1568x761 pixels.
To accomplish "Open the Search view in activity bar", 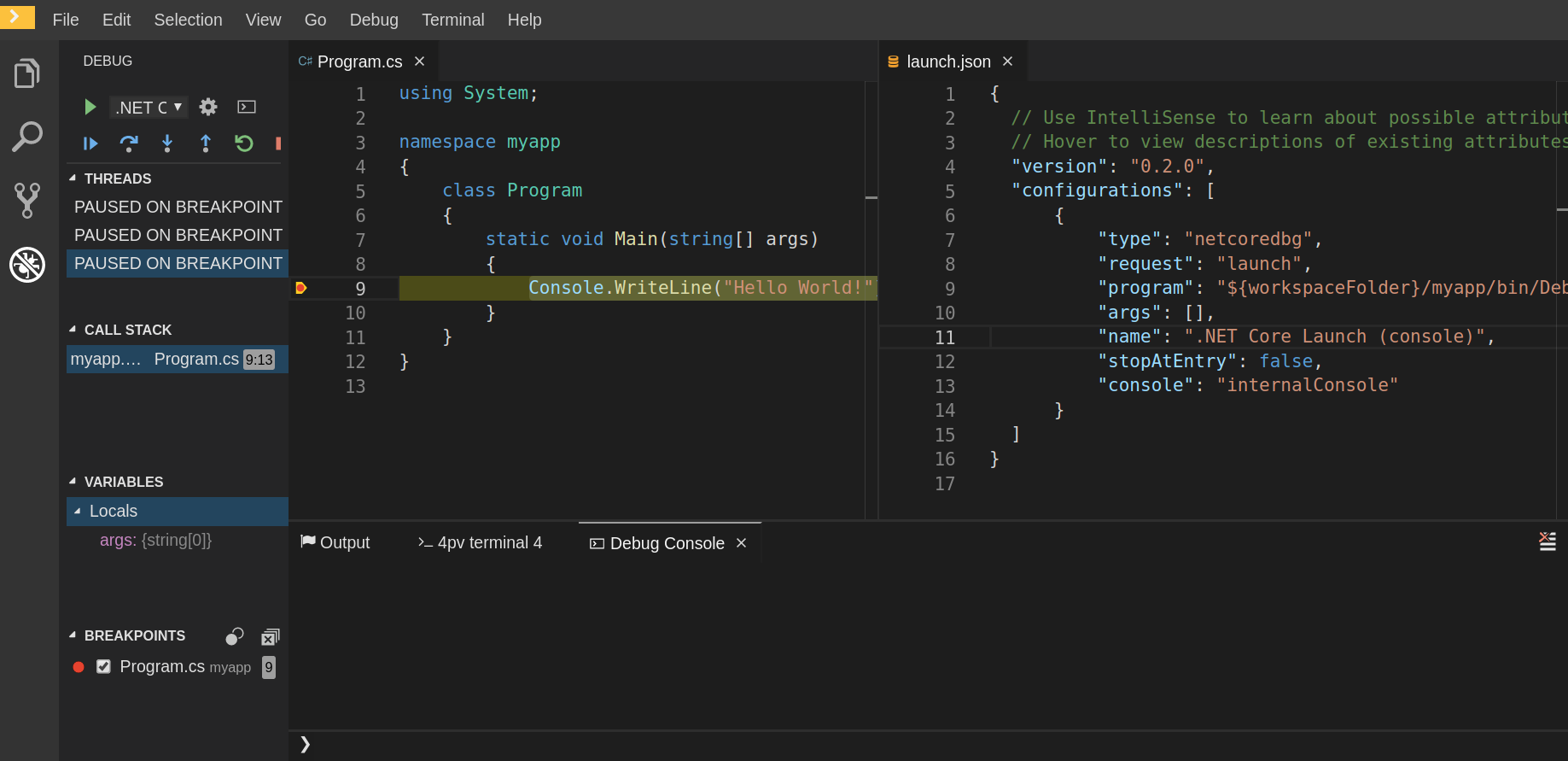I will click(27, 137).
